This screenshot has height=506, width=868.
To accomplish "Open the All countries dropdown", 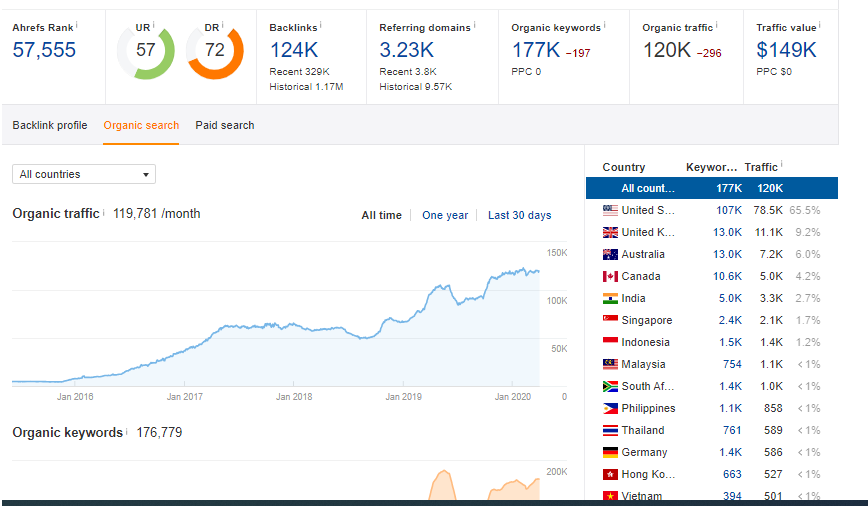I will coord(84,174).
